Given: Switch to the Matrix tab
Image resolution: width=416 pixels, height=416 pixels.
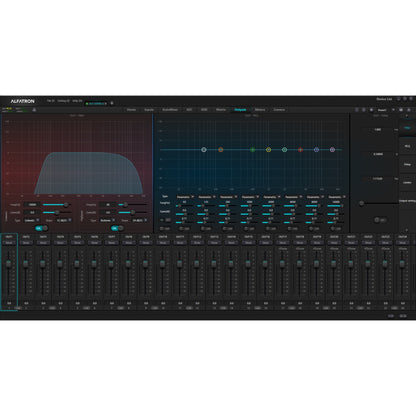Looking at the screenshot, I should tap(221, 110).
